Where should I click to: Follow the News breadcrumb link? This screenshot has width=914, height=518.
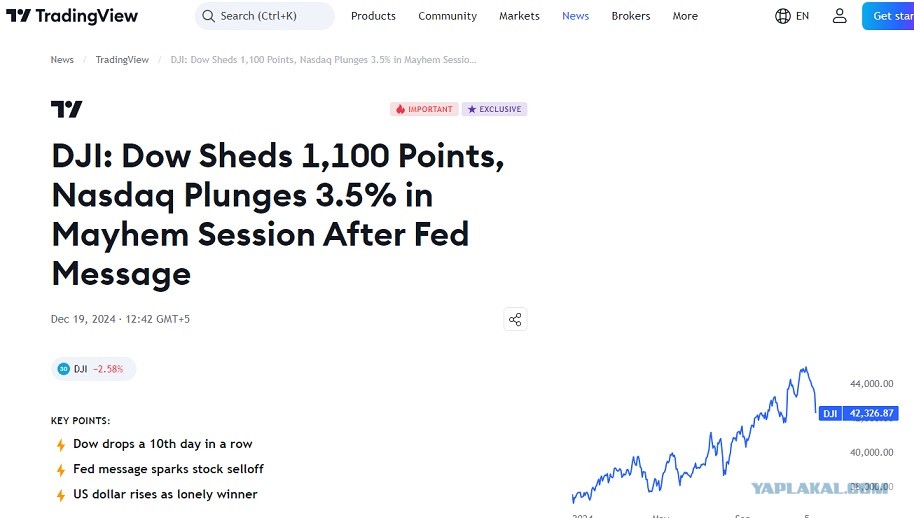coord(62,59)
